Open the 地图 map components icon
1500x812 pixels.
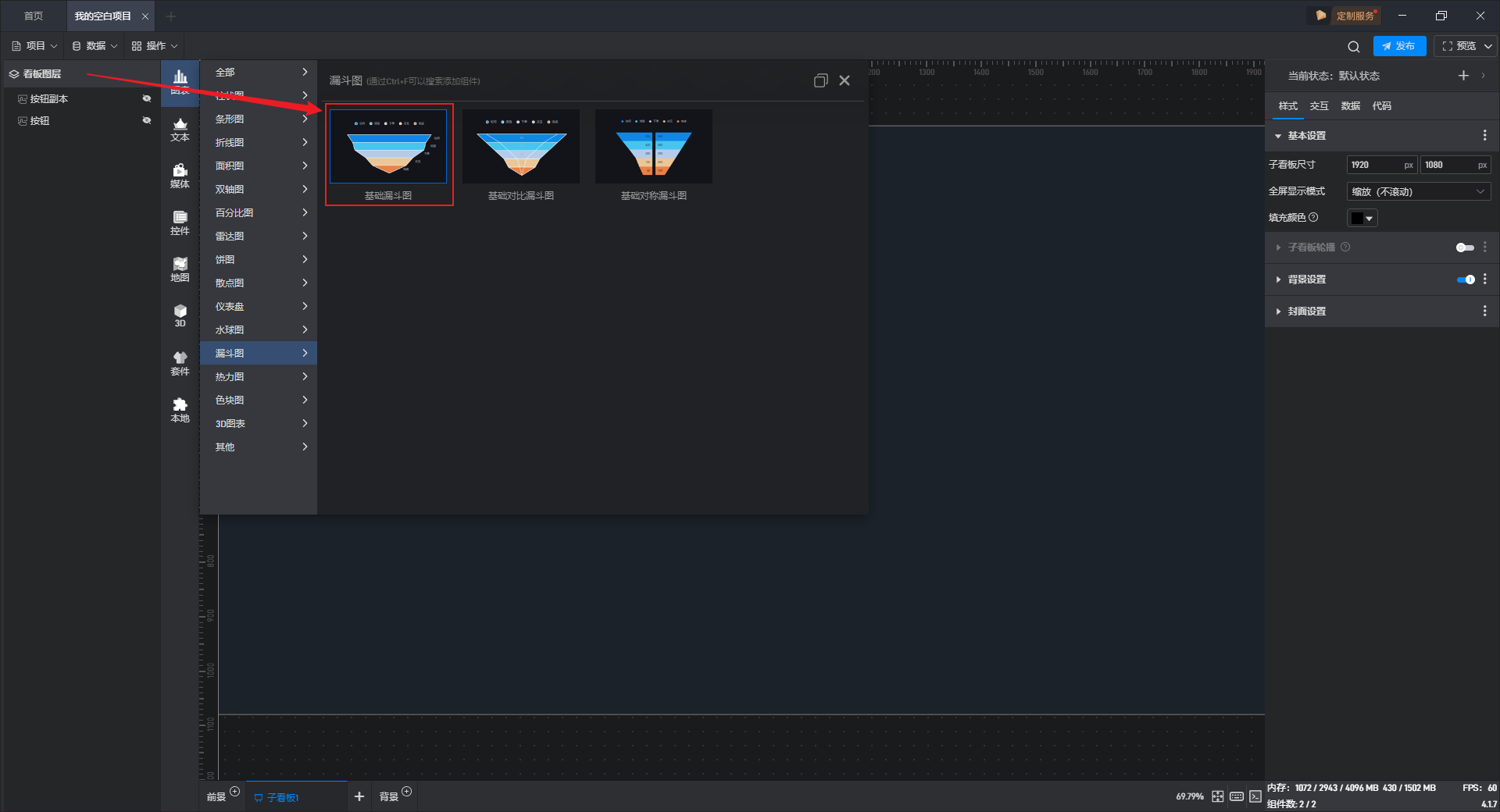tap(180, 270)
